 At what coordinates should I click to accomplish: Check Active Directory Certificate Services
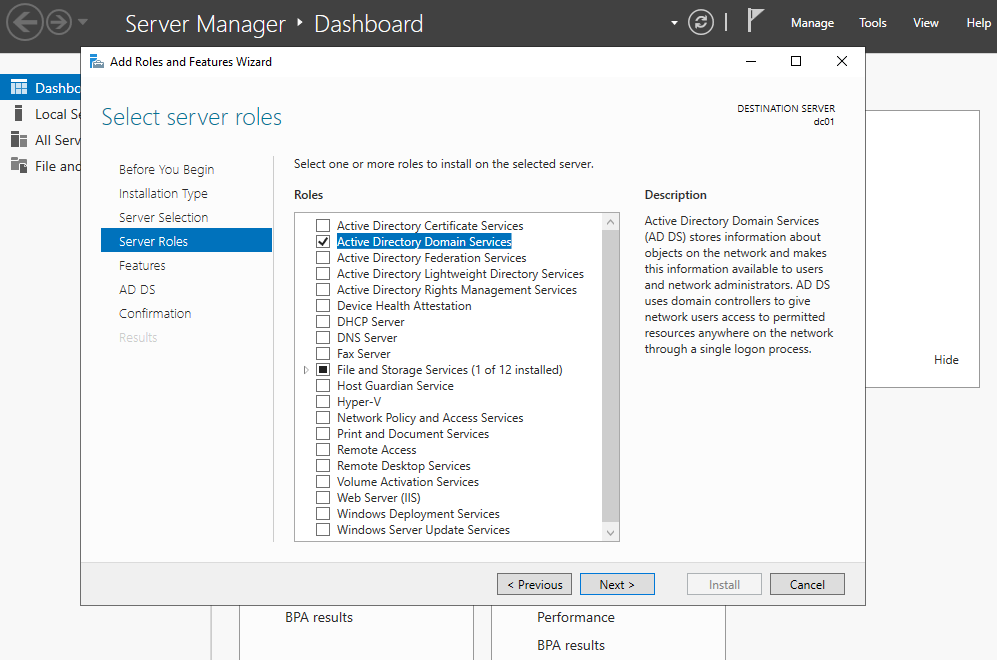pyautogui.click(x=323, y=226)
